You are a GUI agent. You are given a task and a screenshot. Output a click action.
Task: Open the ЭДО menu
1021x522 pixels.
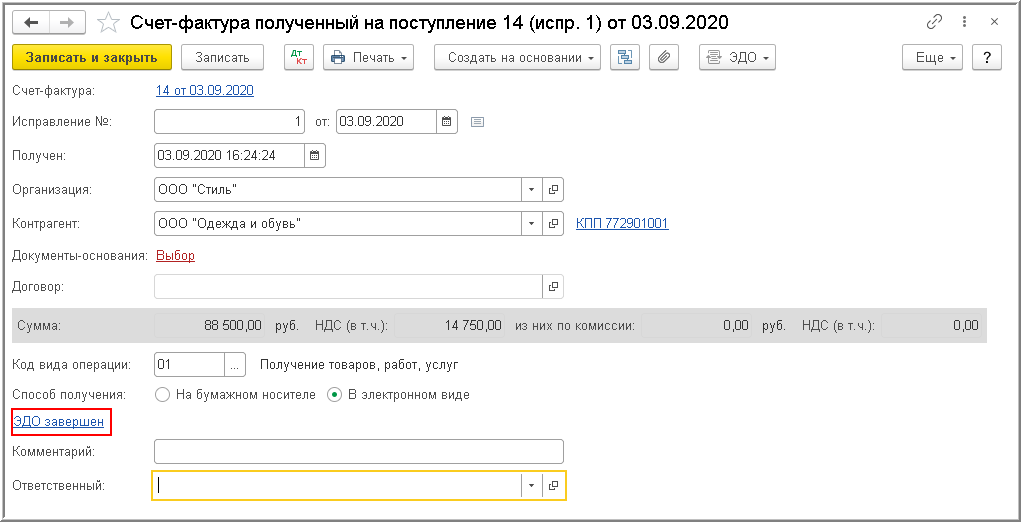point(738,57)
